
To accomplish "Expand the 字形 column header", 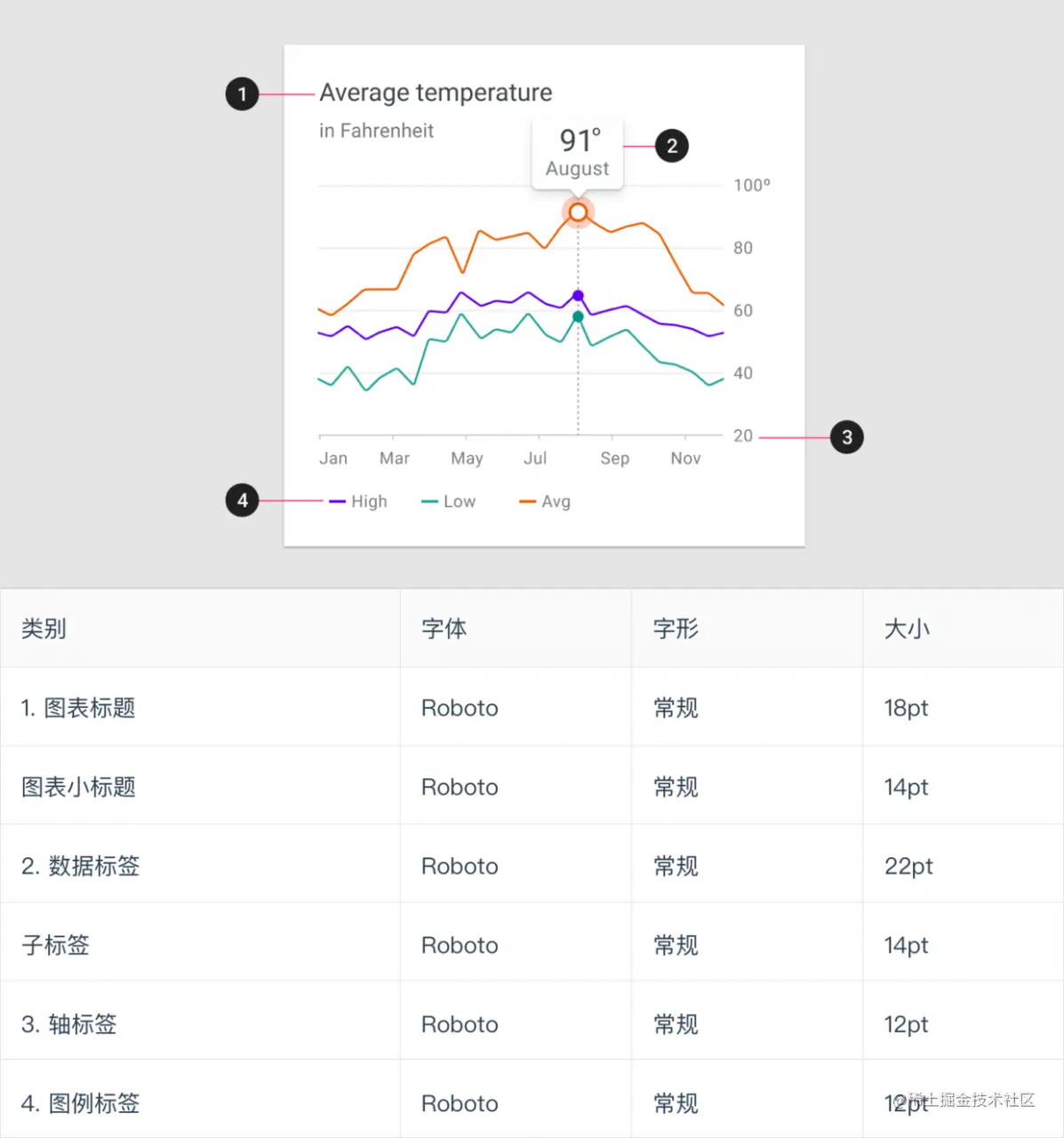I will (675, 629).
